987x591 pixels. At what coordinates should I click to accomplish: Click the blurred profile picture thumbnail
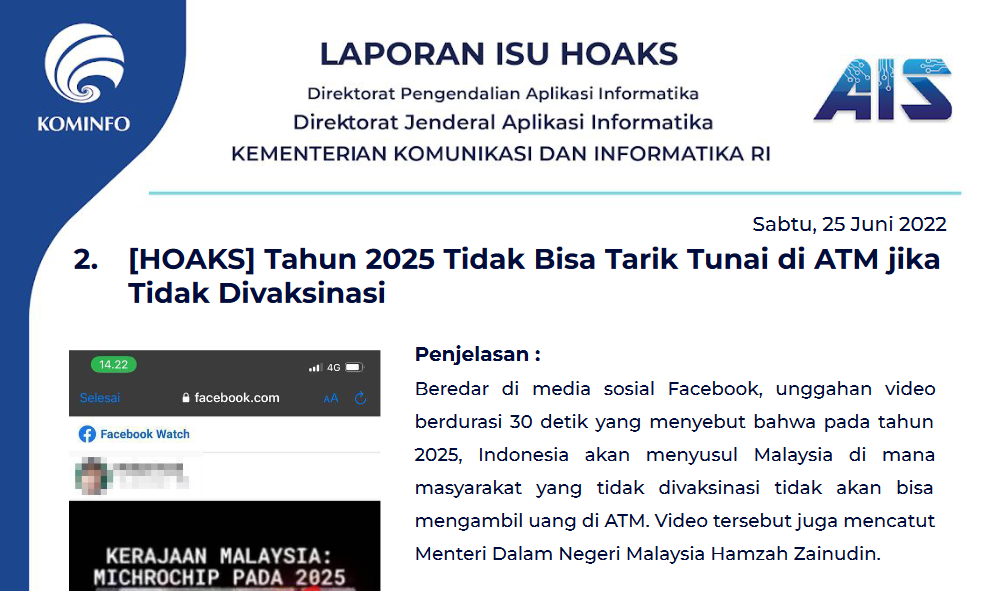coord(92,475)
